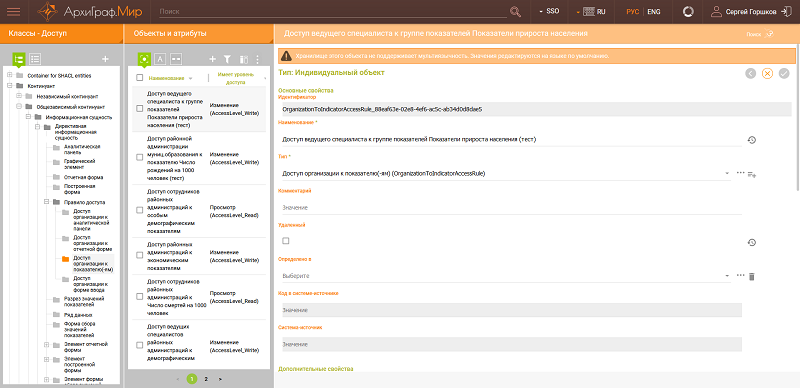
Task: Select Разрез значений показателей tree item
Action: (x=84, y=301)
